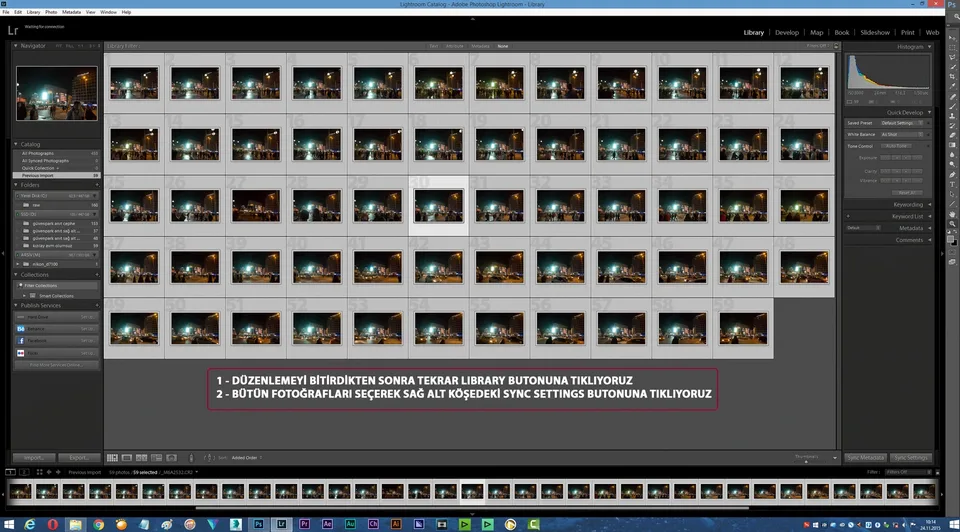960x532 pixels.
Task: Go back using filmstrip left arrow
Action: (x=49, y=472)
